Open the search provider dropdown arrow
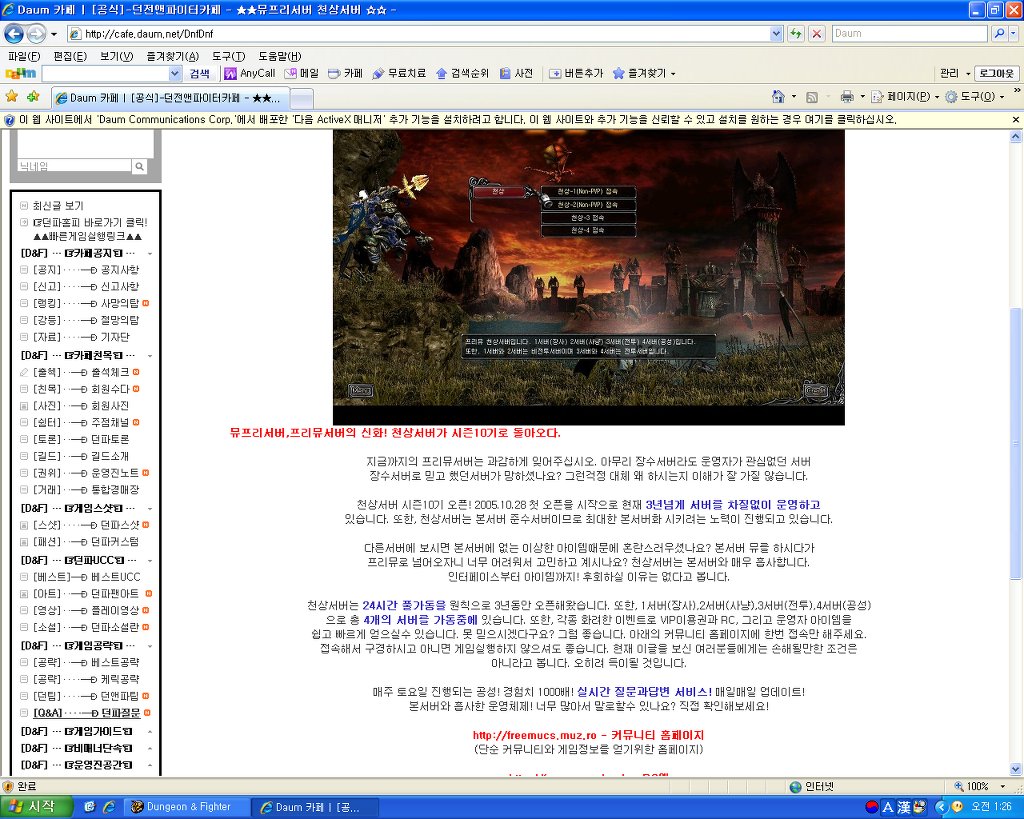Viewport: 1024px width, 819px height. point(1014,33)
